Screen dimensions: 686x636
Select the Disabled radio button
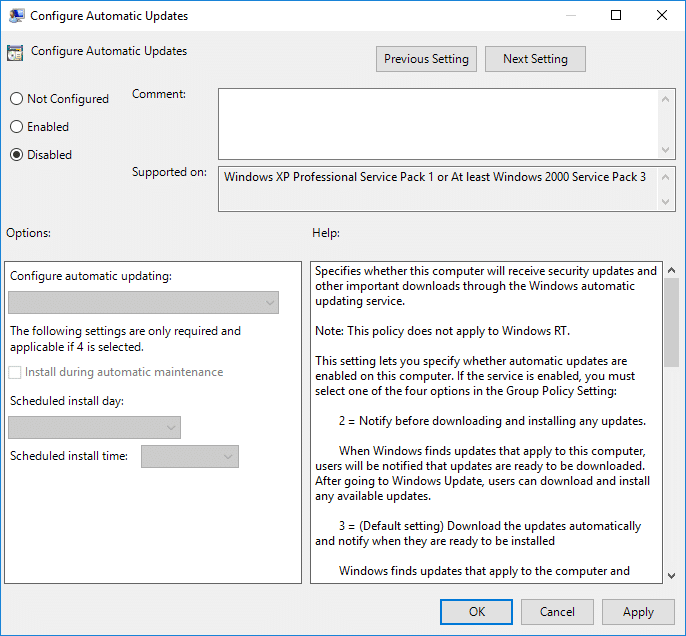coord(16,155)
